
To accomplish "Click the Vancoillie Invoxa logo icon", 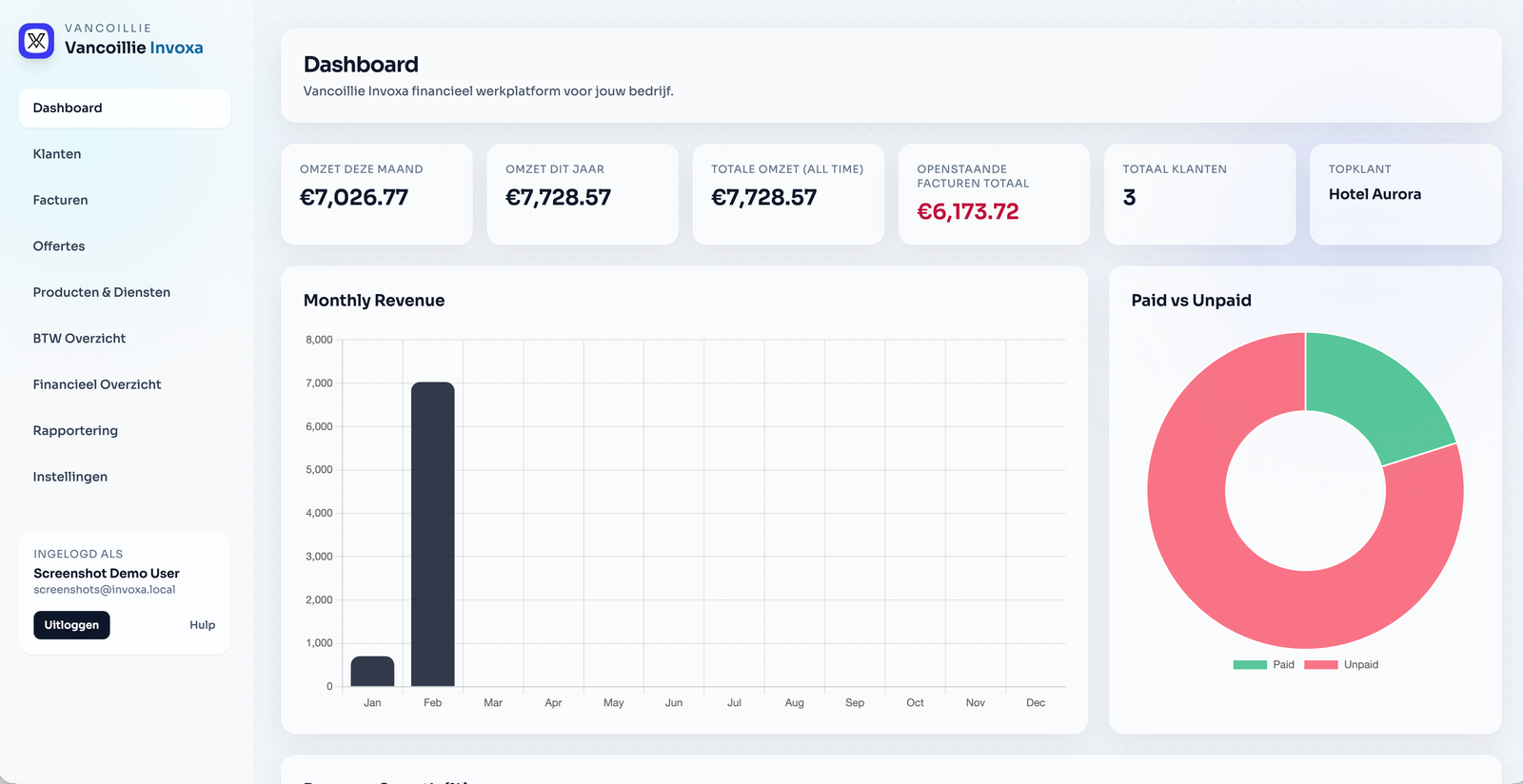I will [36, 41].
